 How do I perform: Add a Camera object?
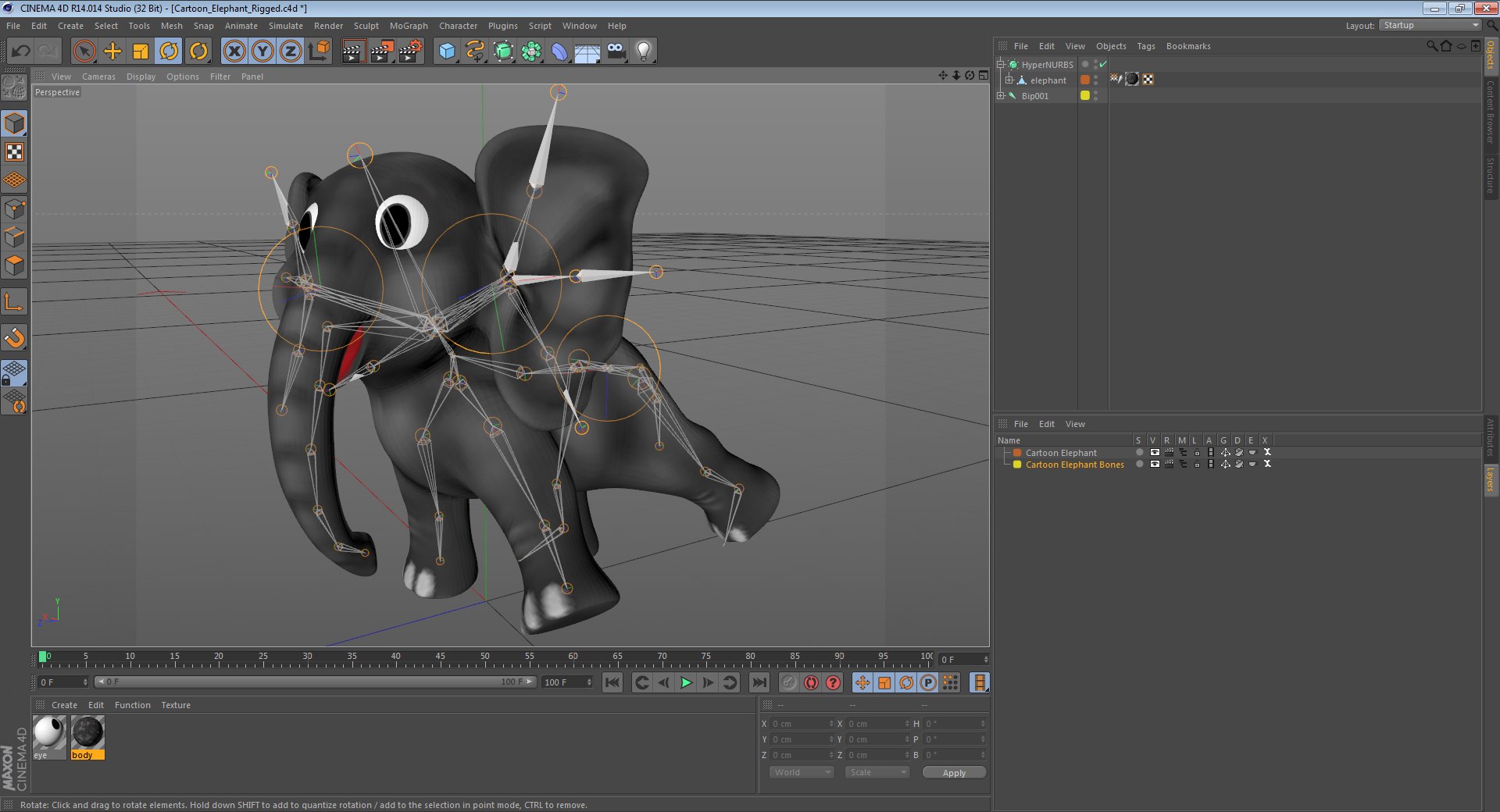tap(616, 52)
